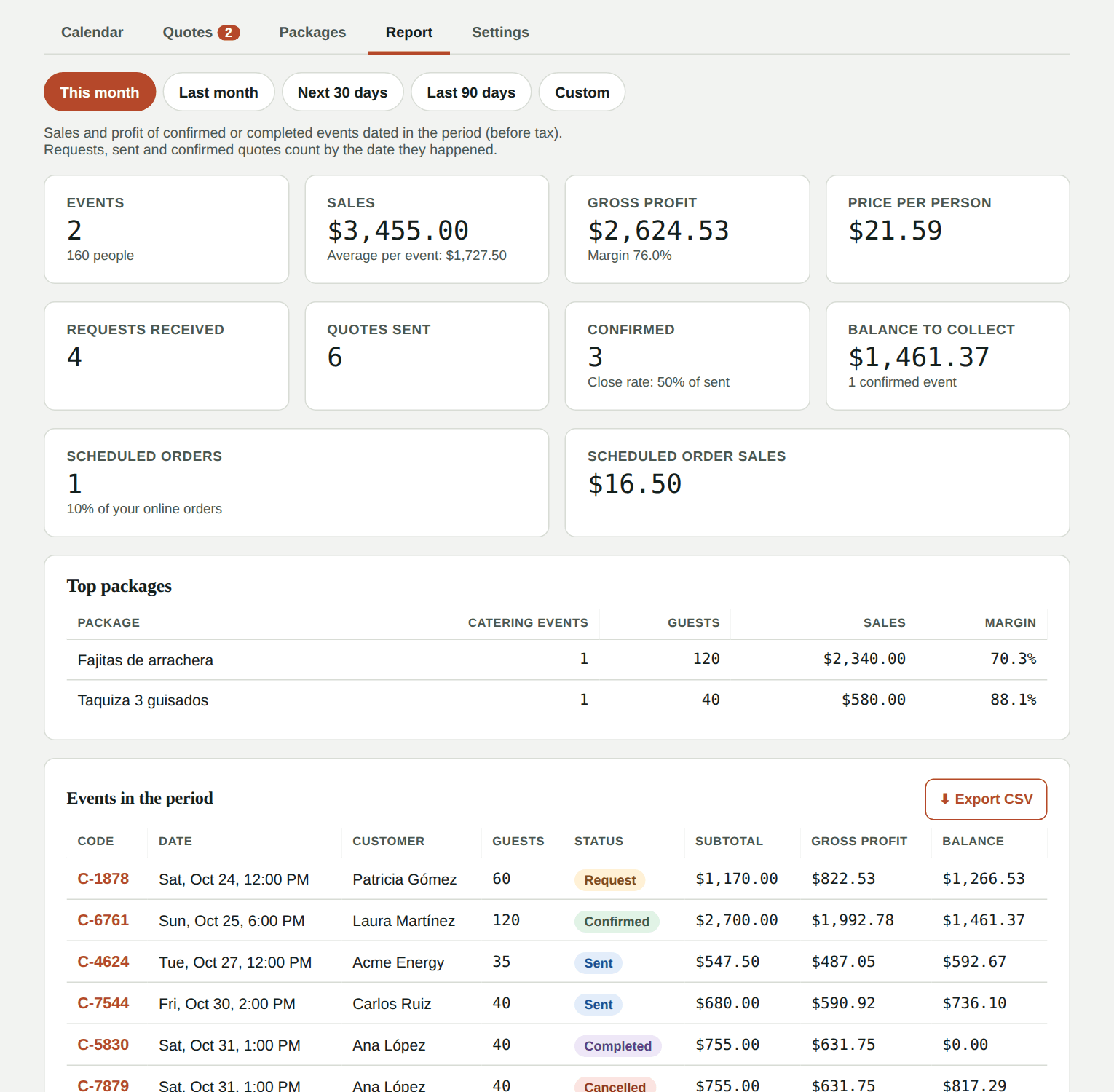Screen dimensions: 1114x1092
Task: View event C-4624 details
Action: [x=103, y=962]
